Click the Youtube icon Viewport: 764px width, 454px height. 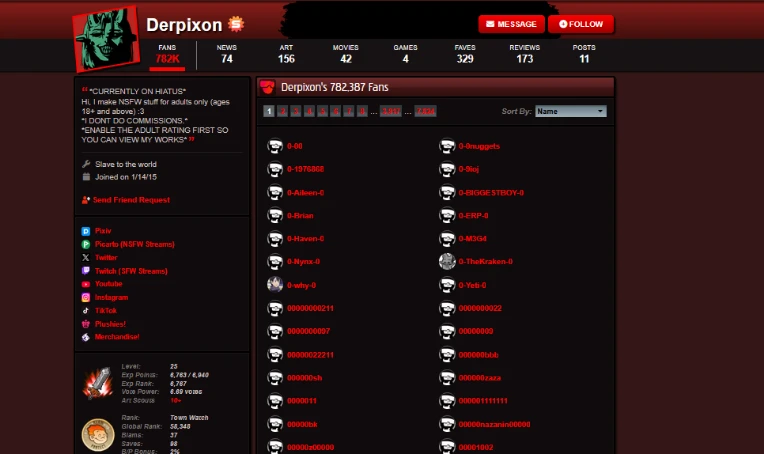tap(86, 284)
